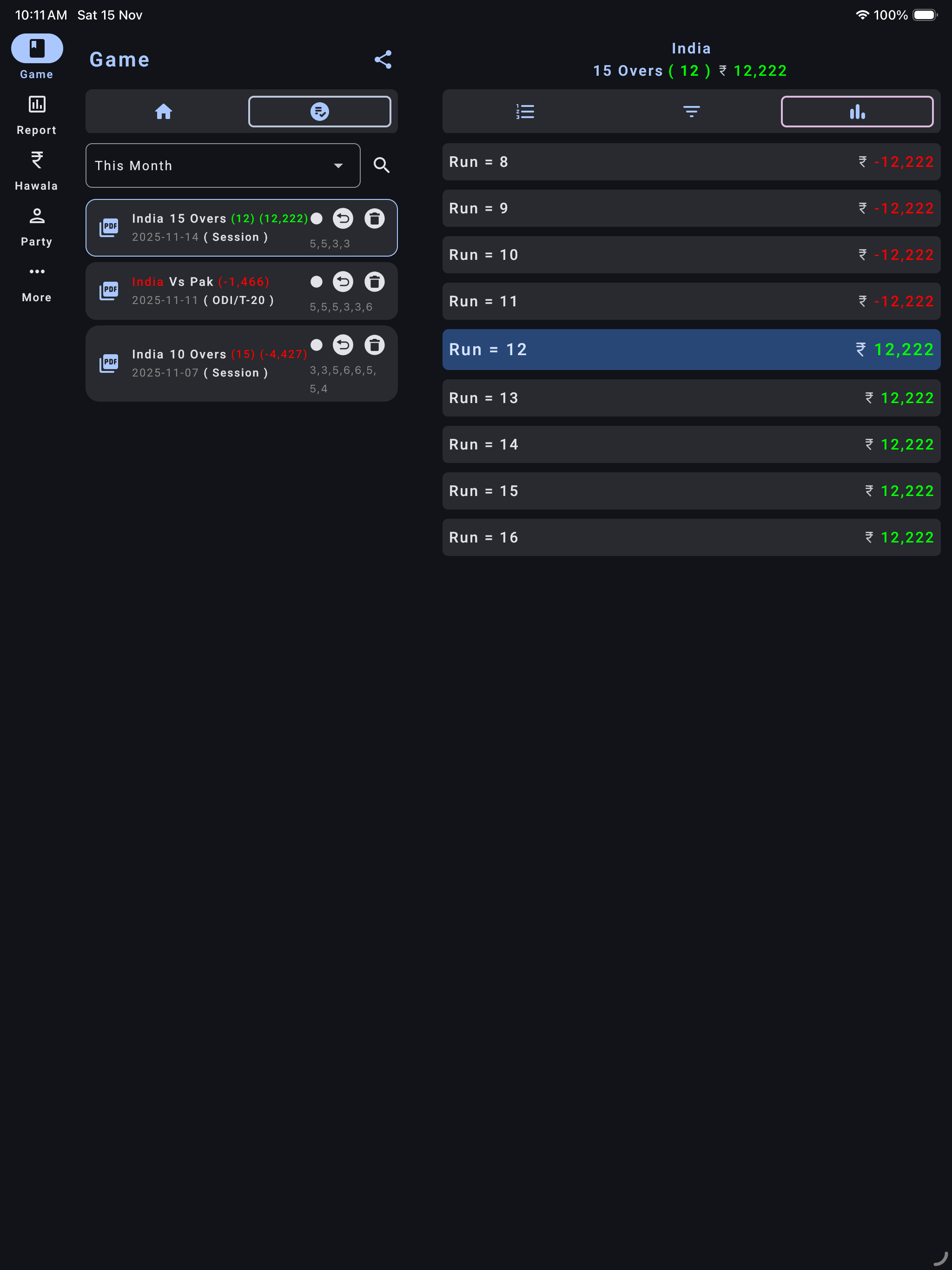Switch to the filter view tab

691,112
